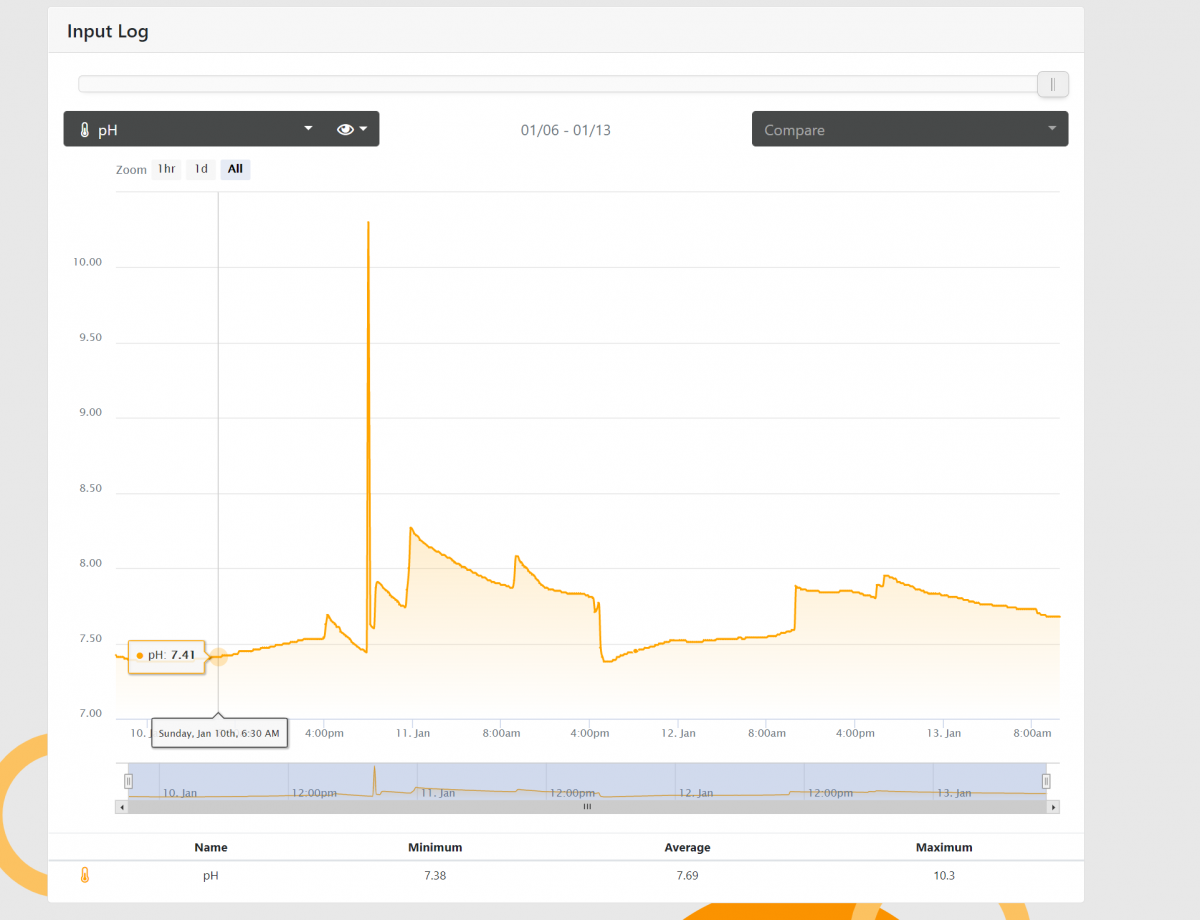Click the "Input Log" panel heading

point(107,31)
